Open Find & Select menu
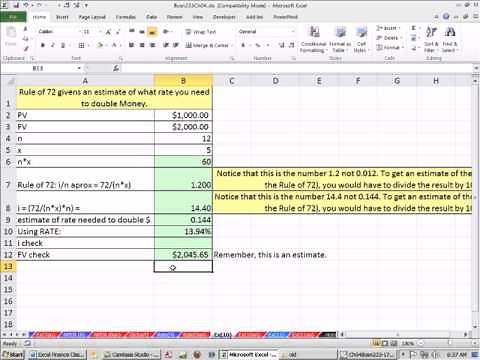This screenshot has width=480, height=360. [x=450, y=39]
